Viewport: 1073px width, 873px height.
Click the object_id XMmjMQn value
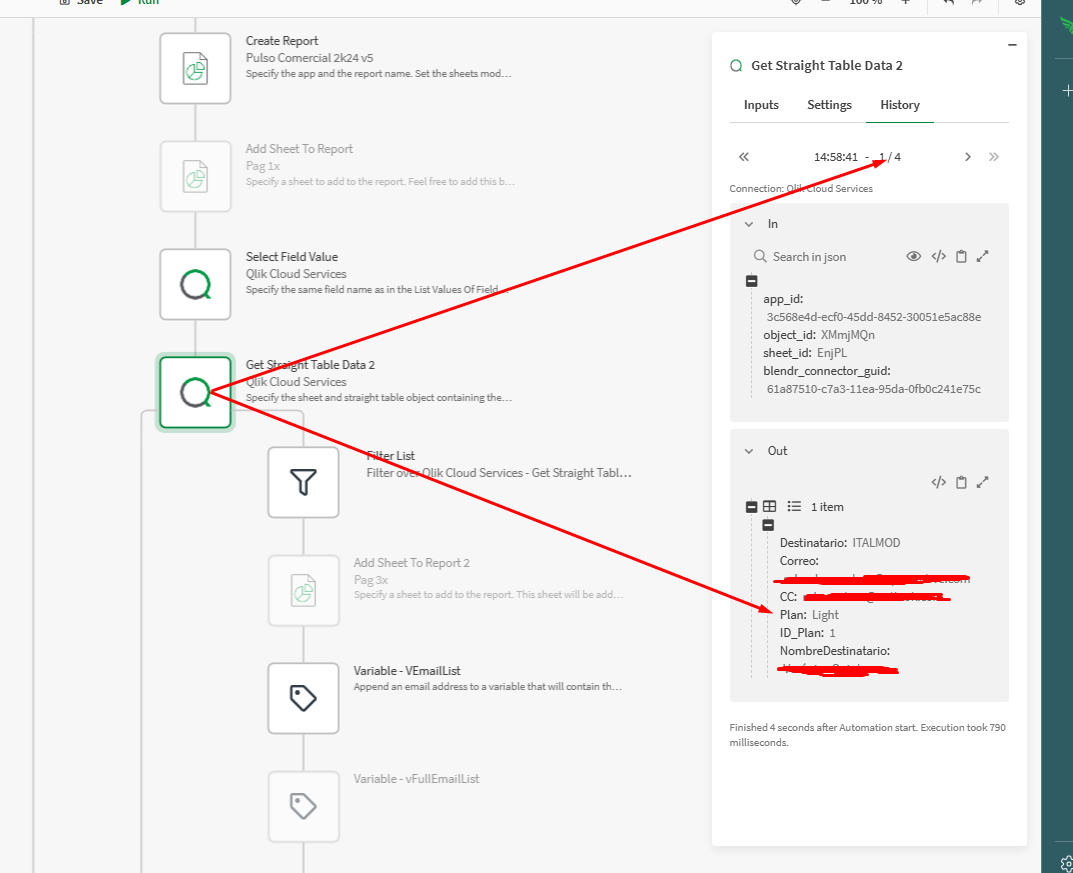click(847, 335)
